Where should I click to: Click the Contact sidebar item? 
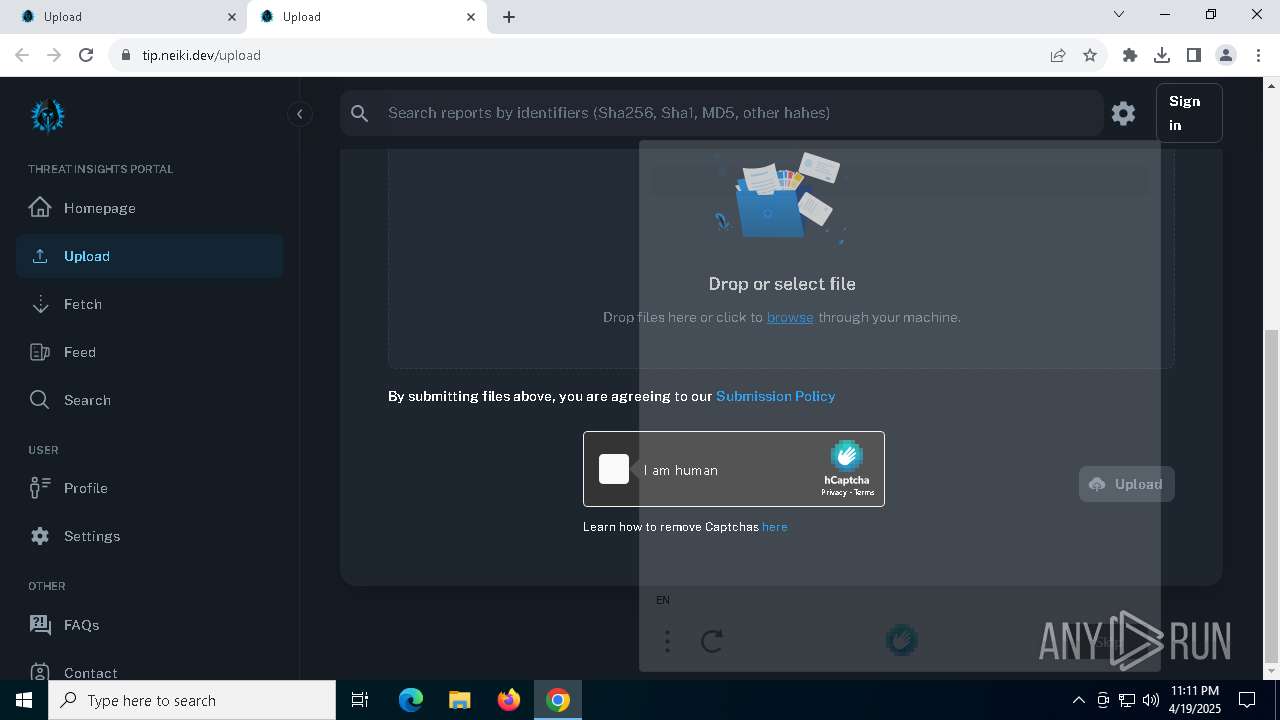tap(149, 672)
